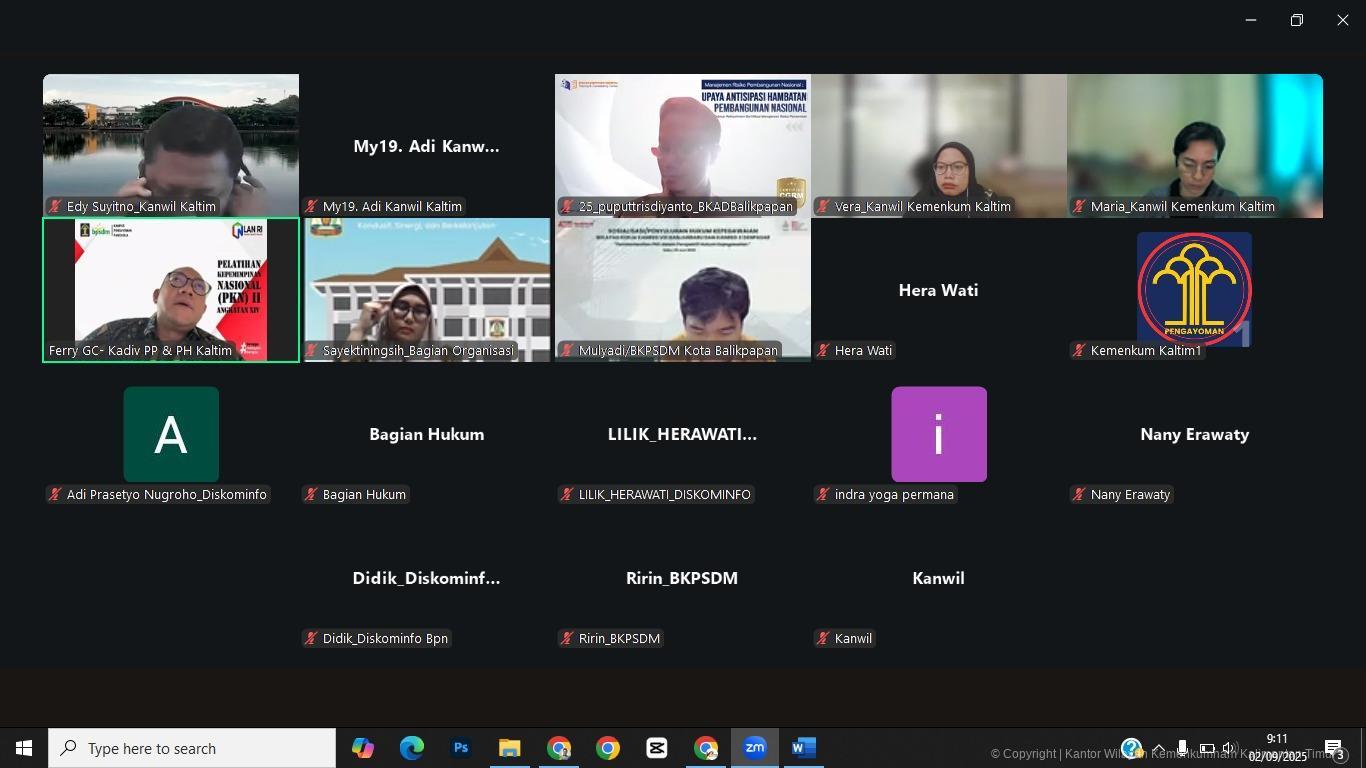1366x768 pixels.
Task: Click the taskbar volume speaker icon
Action: tap(1230, 748)
